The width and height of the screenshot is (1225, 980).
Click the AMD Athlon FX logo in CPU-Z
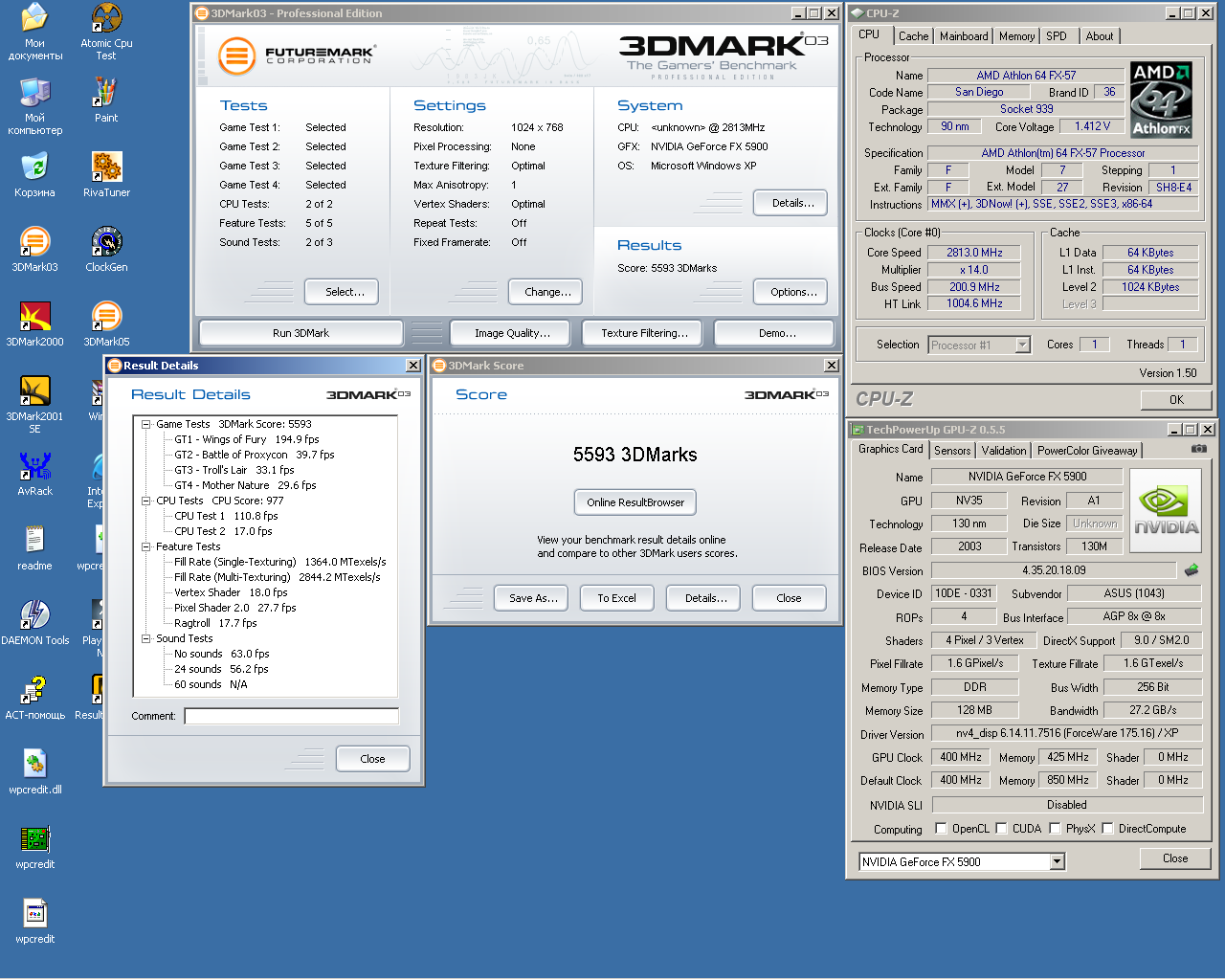tap(1161, 100)
